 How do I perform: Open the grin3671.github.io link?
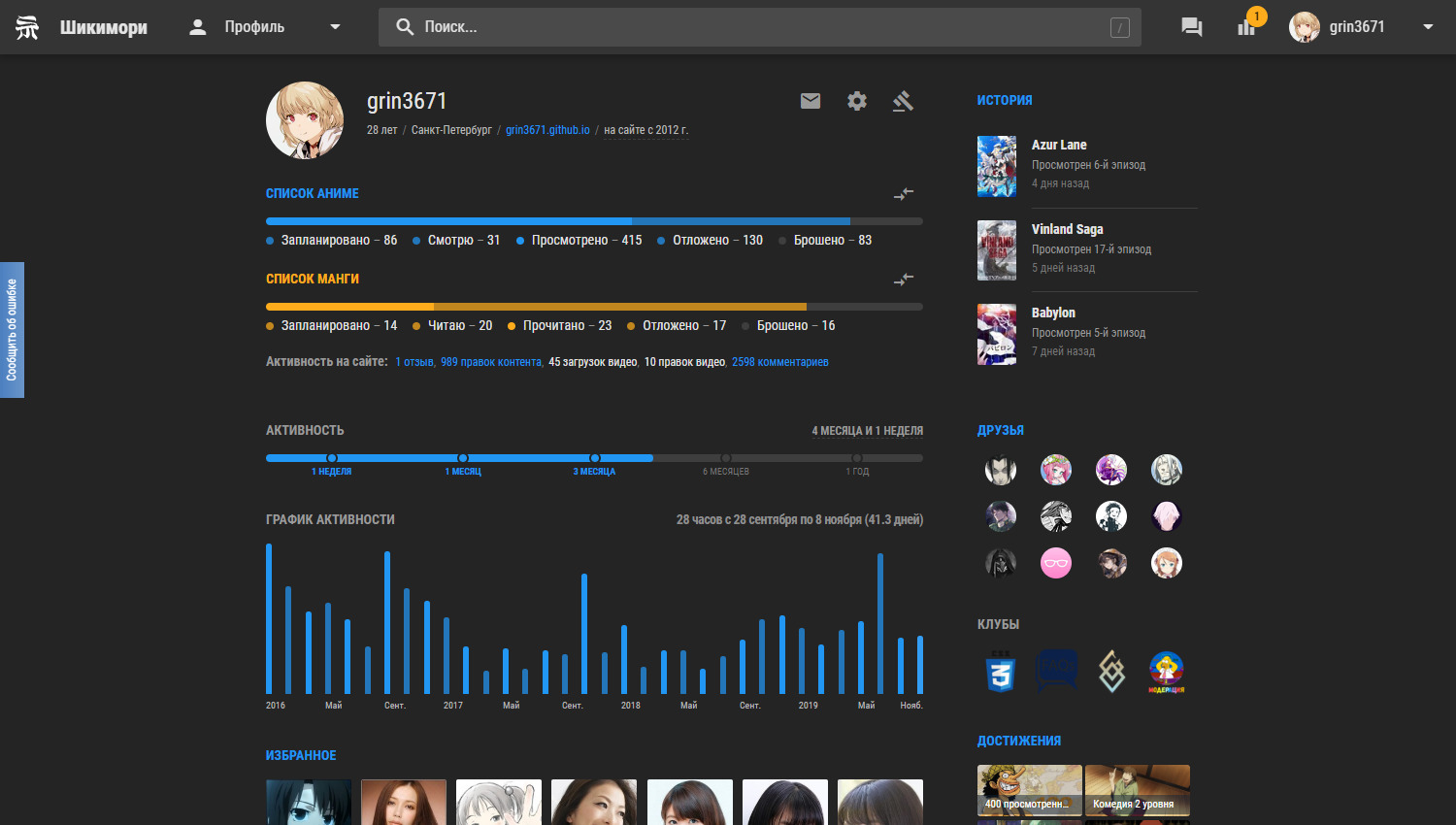tap(547, 130)
